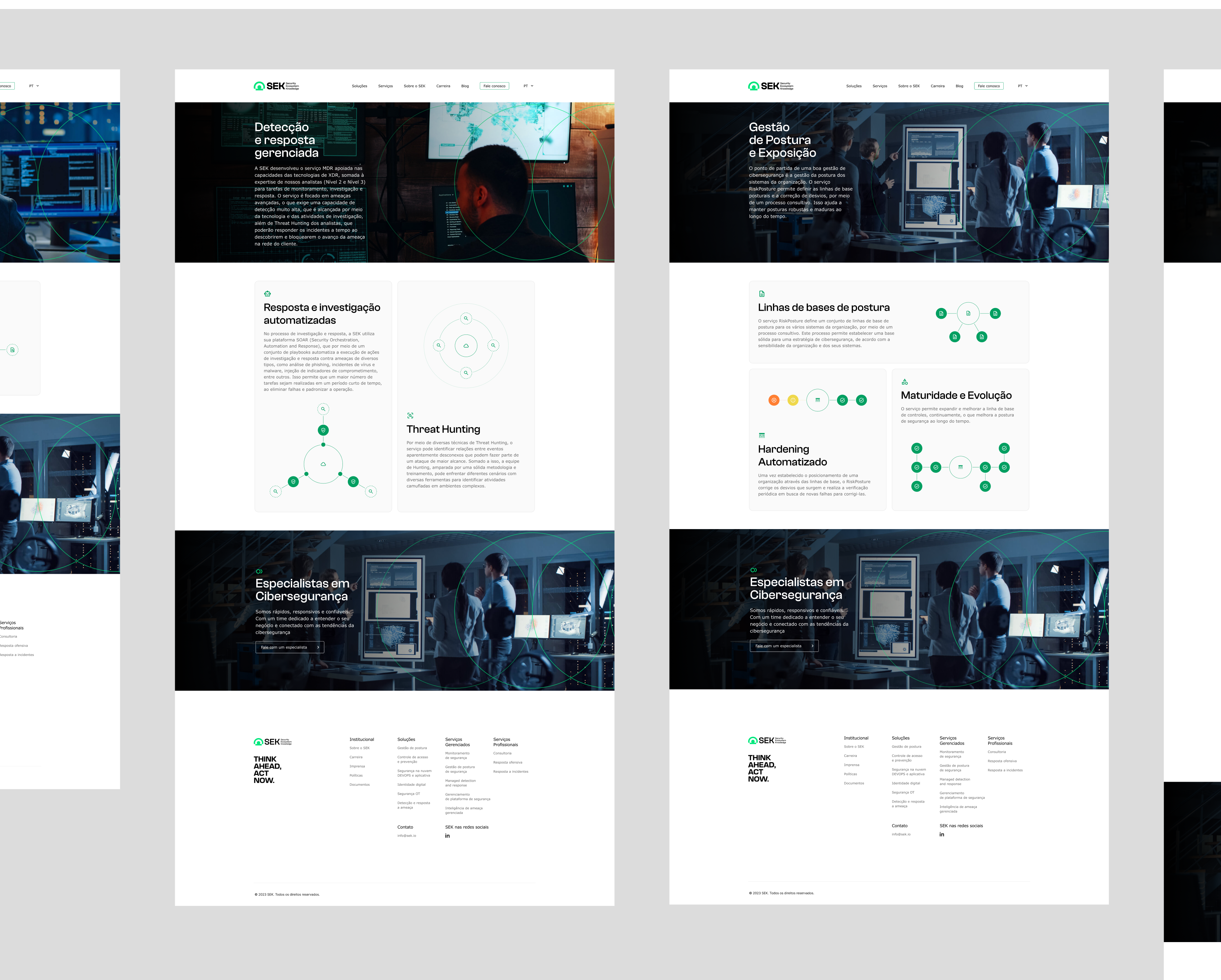Expand PT language selector on cropped far-left page
The width and height of the screenshot is (1221, 980).
34,86
